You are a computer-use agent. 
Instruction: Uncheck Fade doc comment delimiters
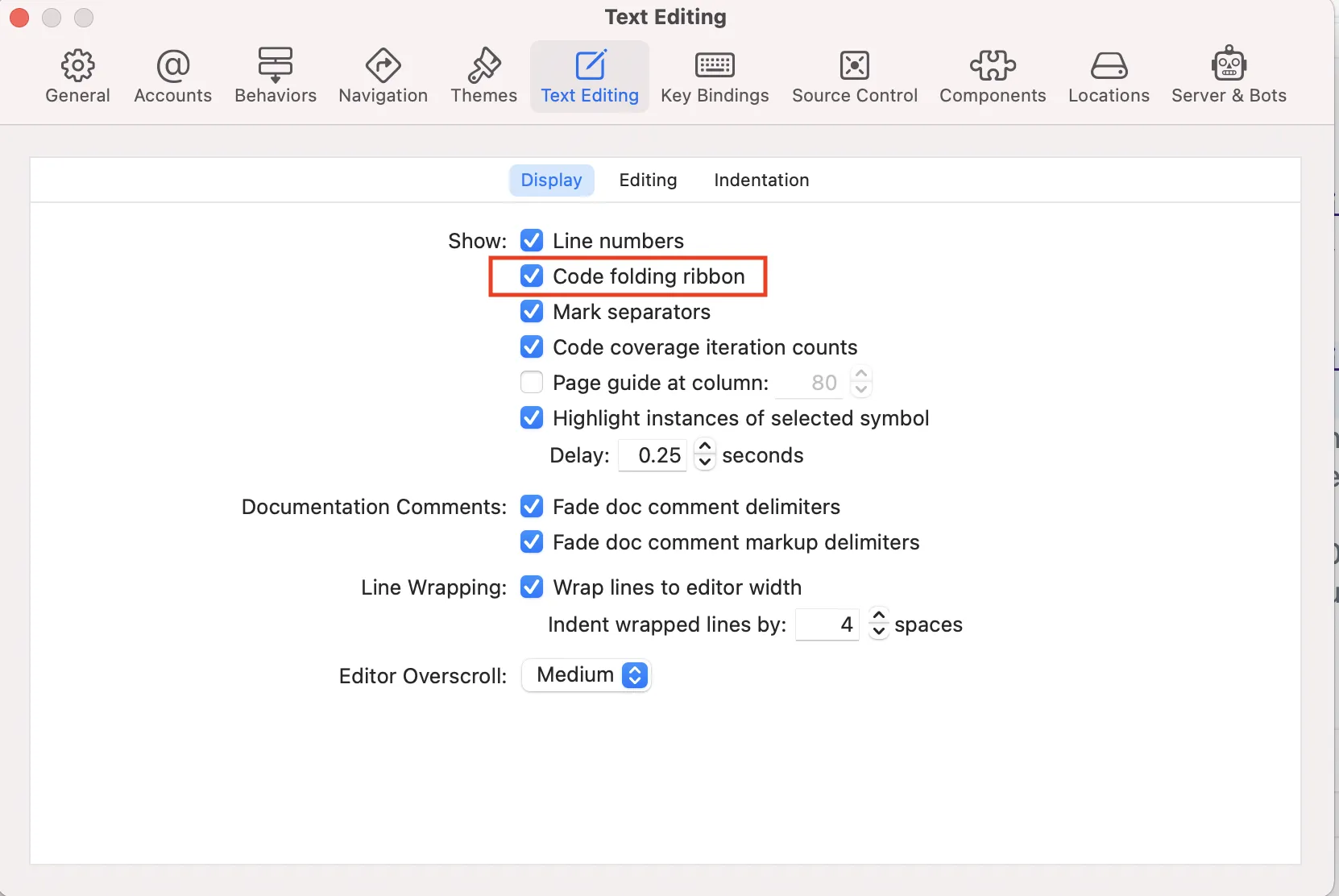(532, 506)
